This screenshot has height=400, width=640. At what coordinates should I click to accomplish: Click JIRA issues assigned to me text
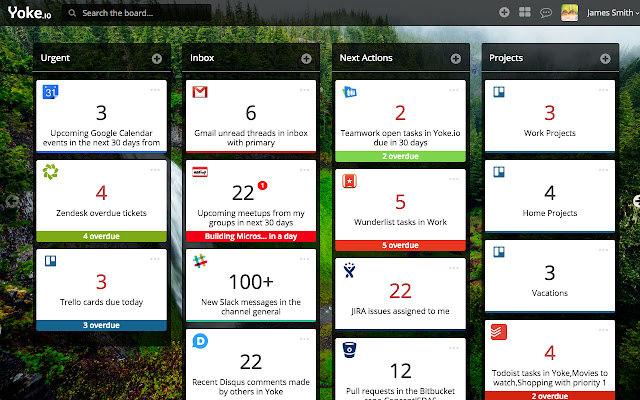[400, 311]
